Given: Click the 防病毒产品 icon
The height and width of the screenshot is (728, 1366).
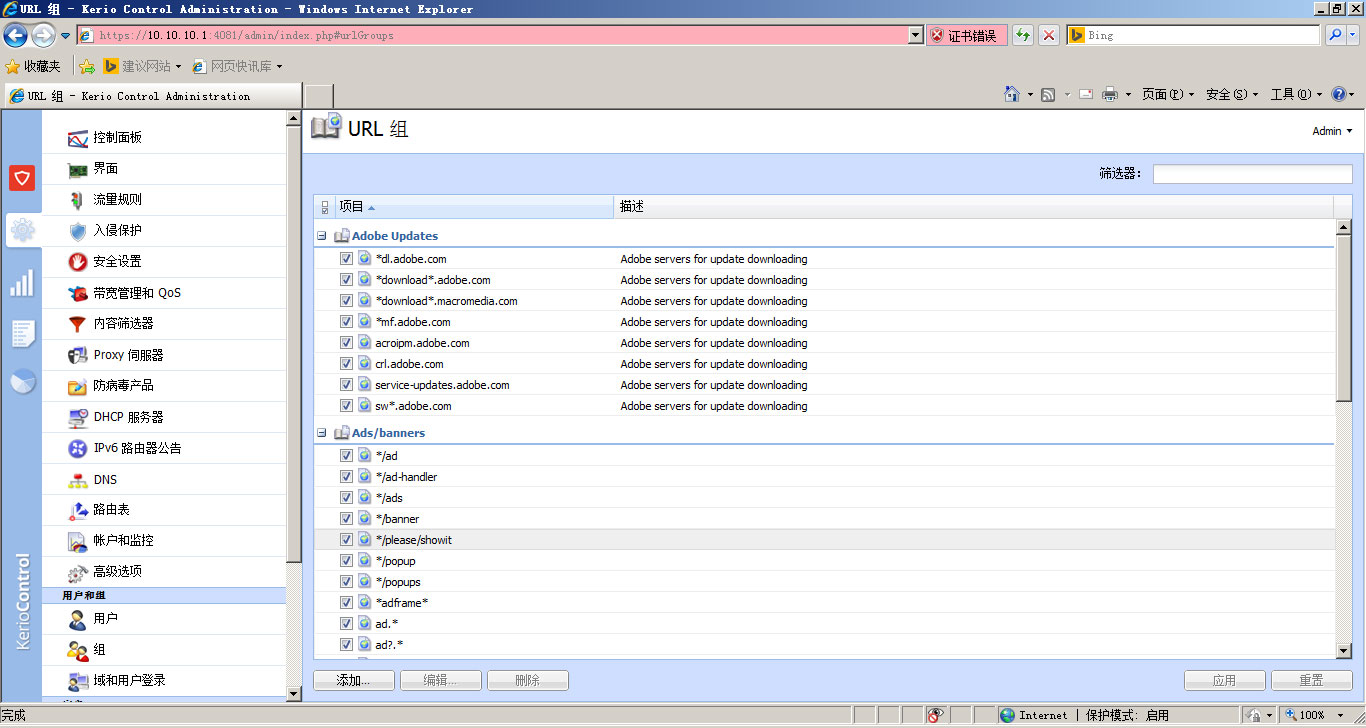Looking at the screenshot, I should point(78,386).
